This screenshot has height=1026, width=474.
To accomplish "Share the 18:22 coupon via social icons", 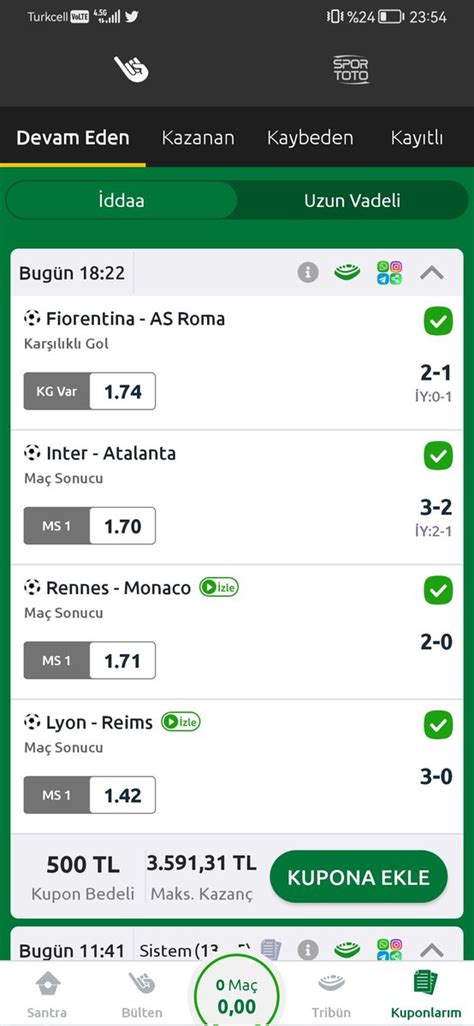I will click(390, 272).
